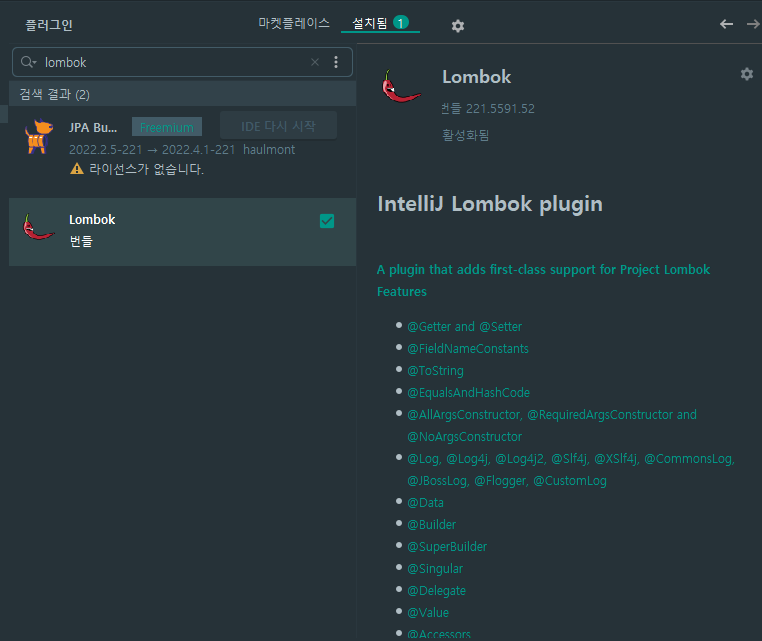Switch to the 마켓플레이스 tab
The height and width of the screenshot is (641, 762).
[x=294, y=23]
